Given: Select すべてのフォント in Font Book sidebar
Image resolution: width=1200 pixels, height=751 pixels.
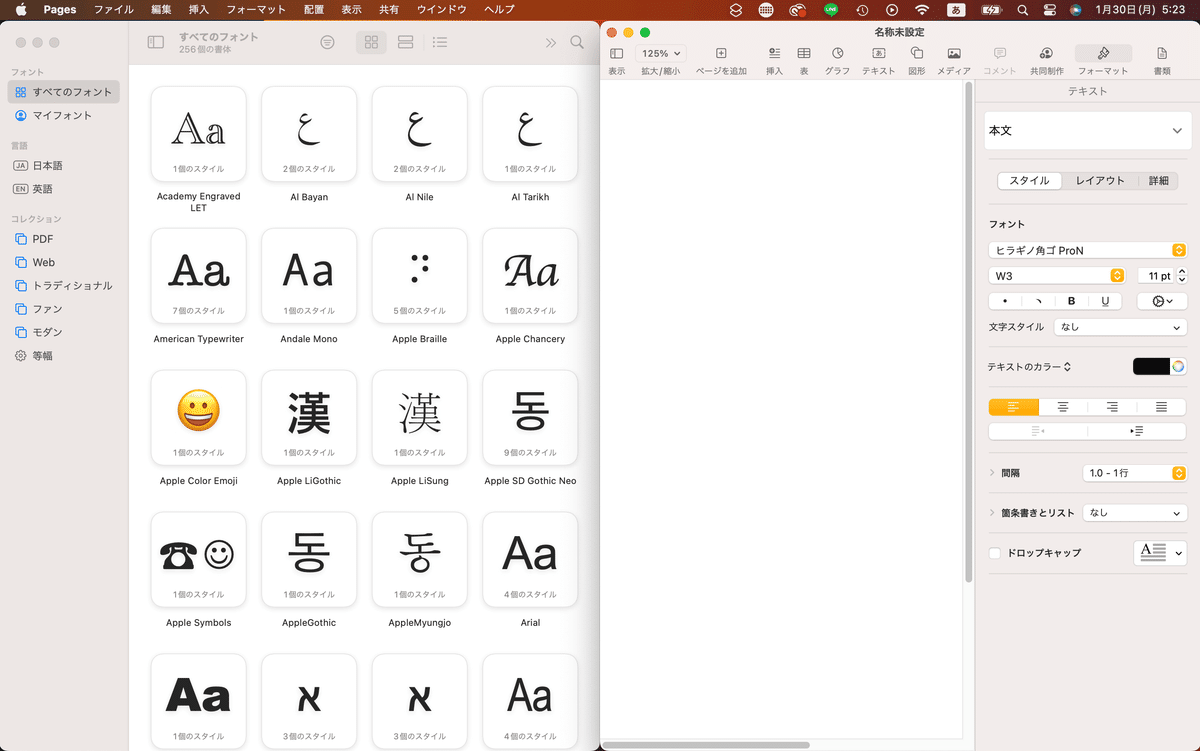Looking at the screenshot, I should [x=63, y=92].
